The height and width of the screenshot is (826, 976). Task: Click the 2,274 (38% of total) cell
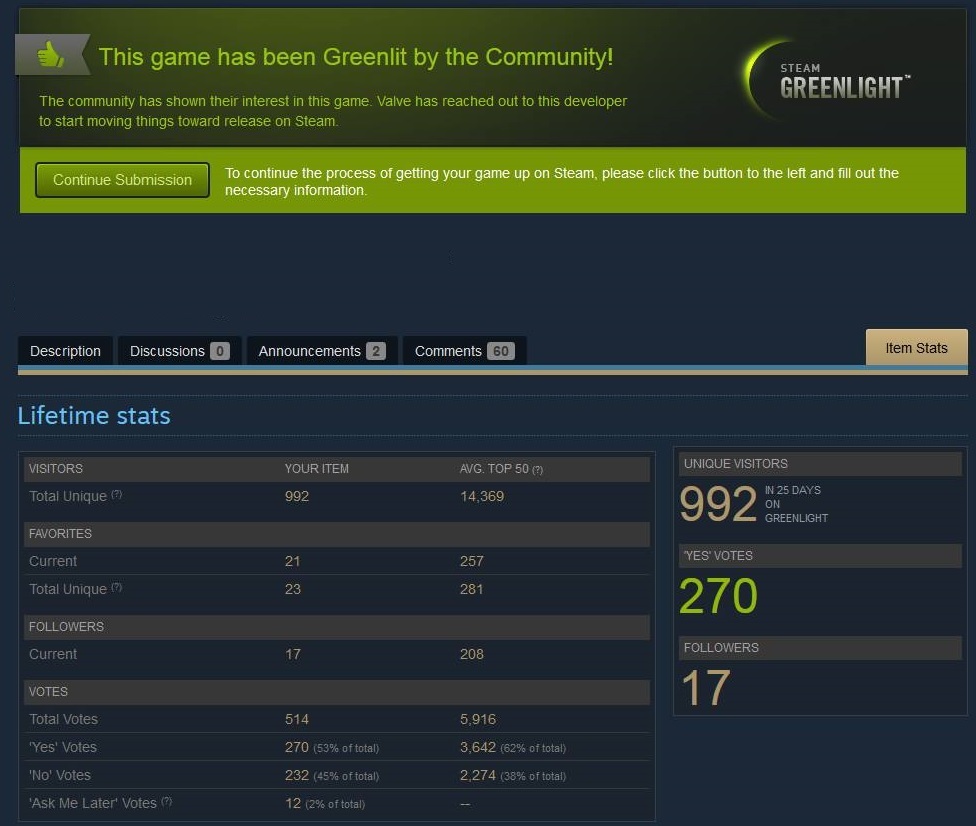pyautogui.click(x=513, y=775)
